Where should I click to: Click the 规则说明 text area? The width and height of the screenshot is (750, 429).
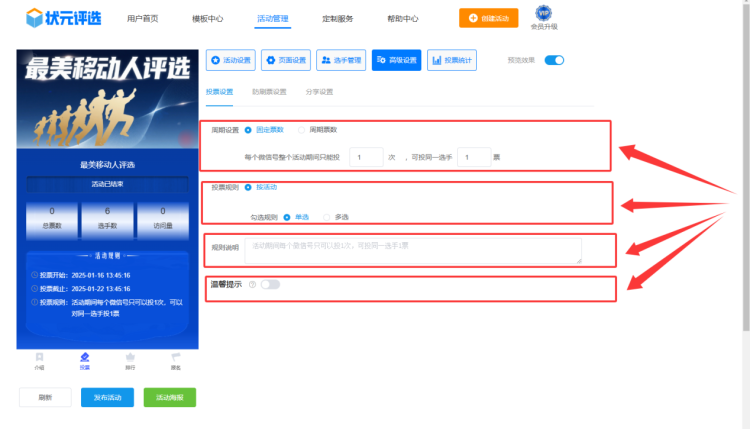pos(412,250)
